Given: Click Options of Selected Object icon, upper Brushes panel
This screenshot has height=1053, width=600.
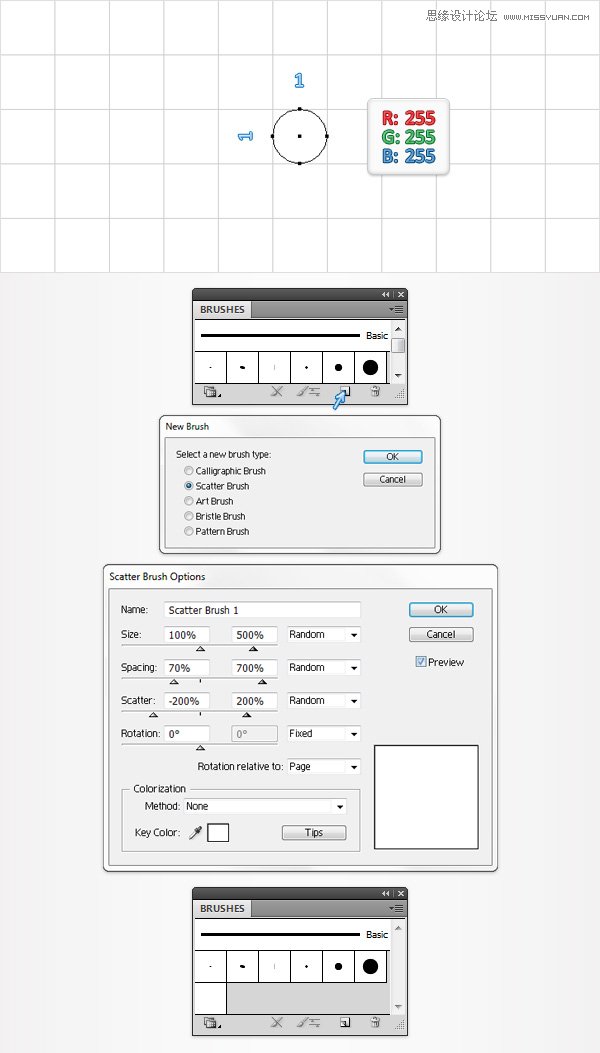Looking at the screenshot, I should (308, 392).
